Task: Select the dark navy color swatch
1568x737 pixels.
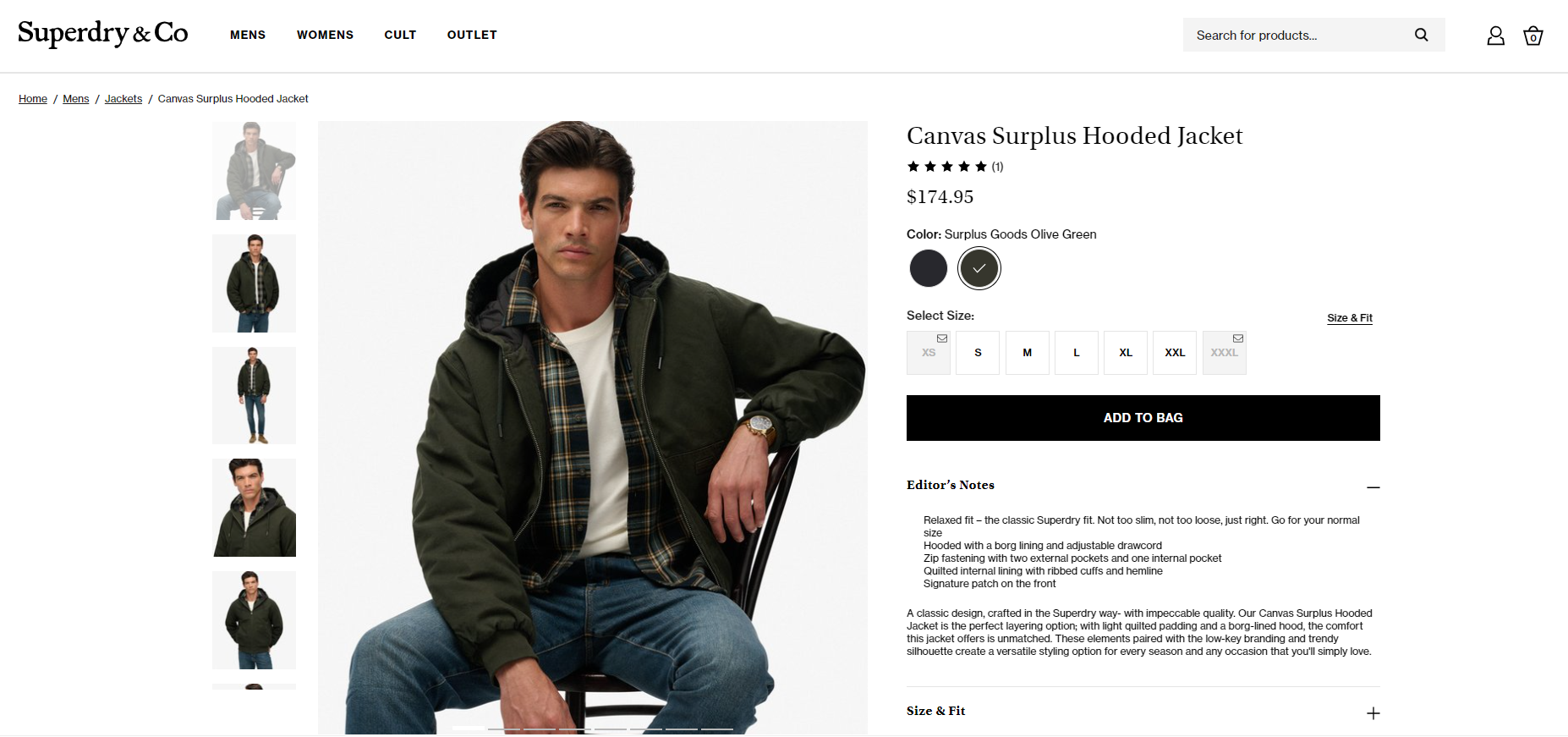Action: pos(929,268)
